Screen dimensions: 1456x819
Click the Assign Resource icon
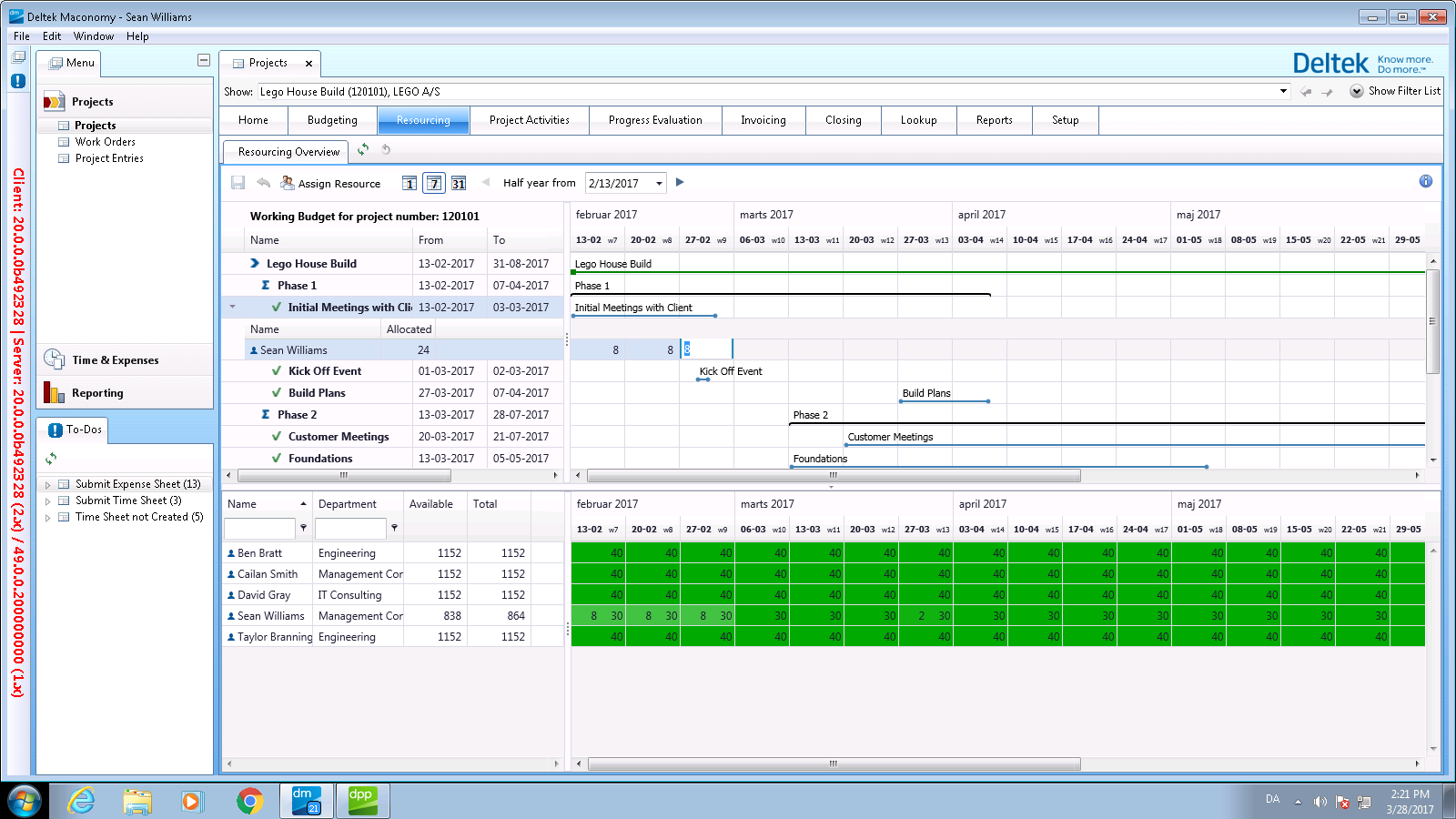pyautogui.click(x=288, y=183)
